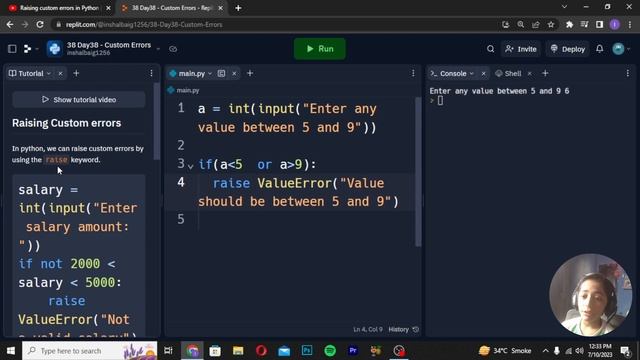This screenshot has height=360, width=640.
Task: Switch to the Shell tab
Action: [x=508, y=73]
